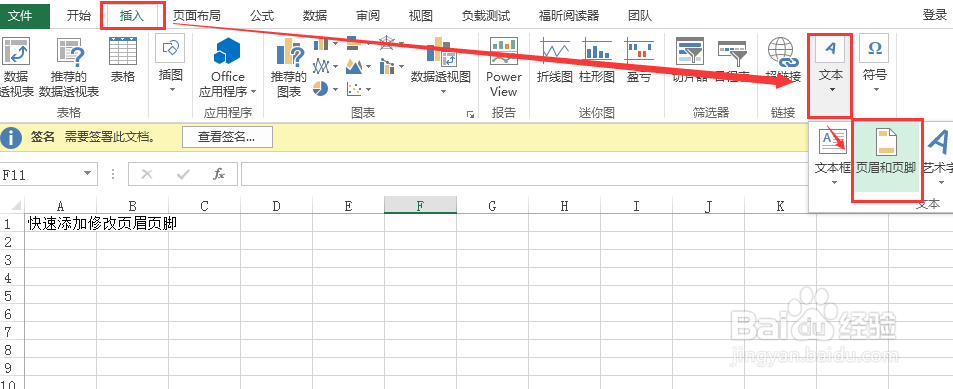The image size is (953, 389).
Task: Insert 艺术字 WordArt
Action: pos(938,157)
